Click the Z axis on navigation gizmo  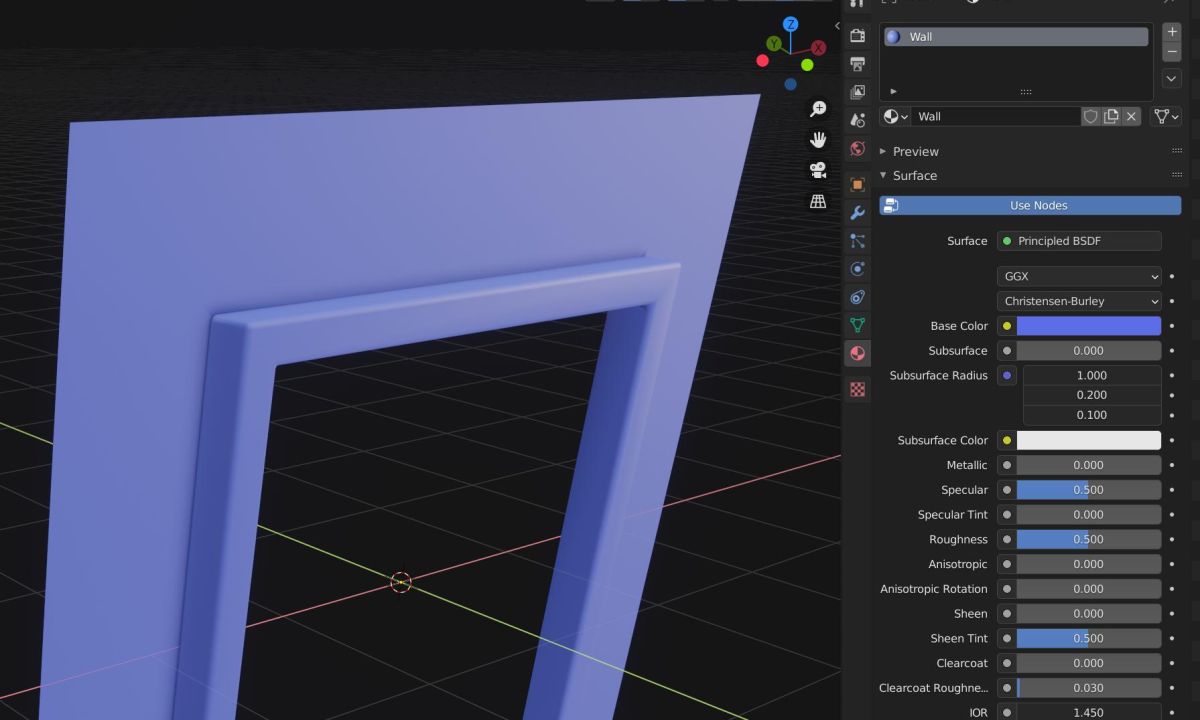click(x=791, y=24)
